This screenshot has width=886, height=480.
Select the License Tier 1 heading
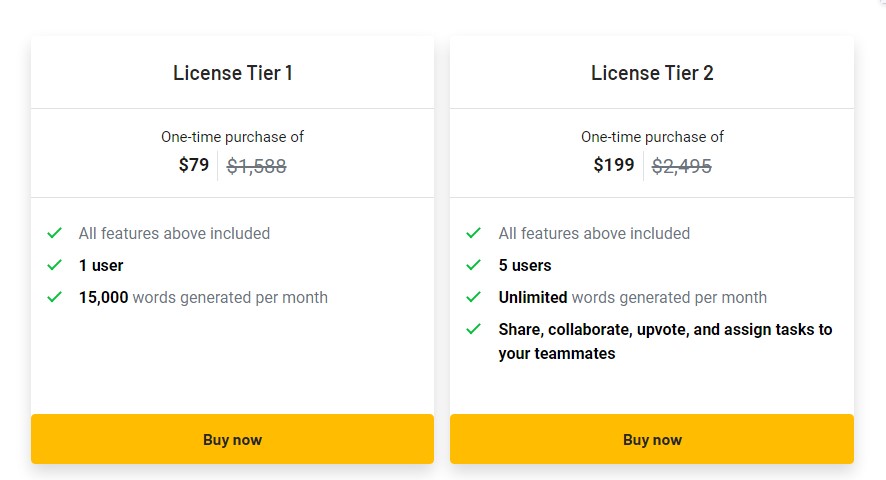(232, 73)
